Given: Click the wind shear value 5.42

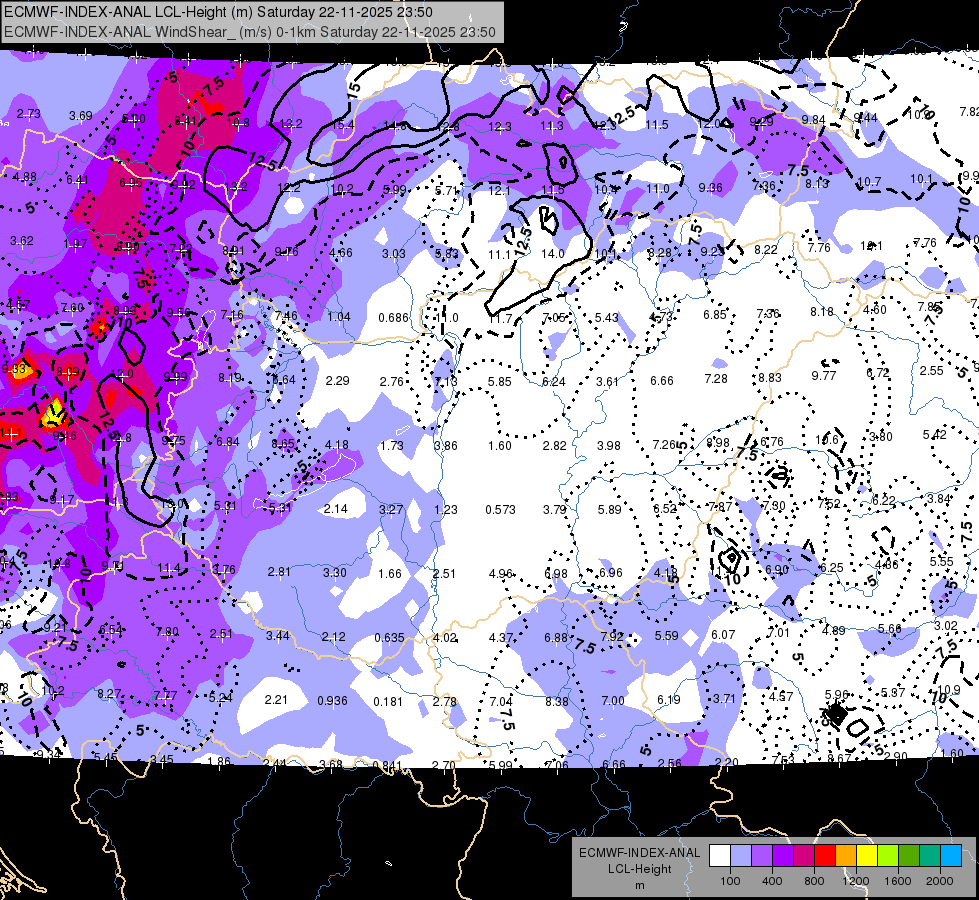Looking at the screenshot, I should click(935, 434).
